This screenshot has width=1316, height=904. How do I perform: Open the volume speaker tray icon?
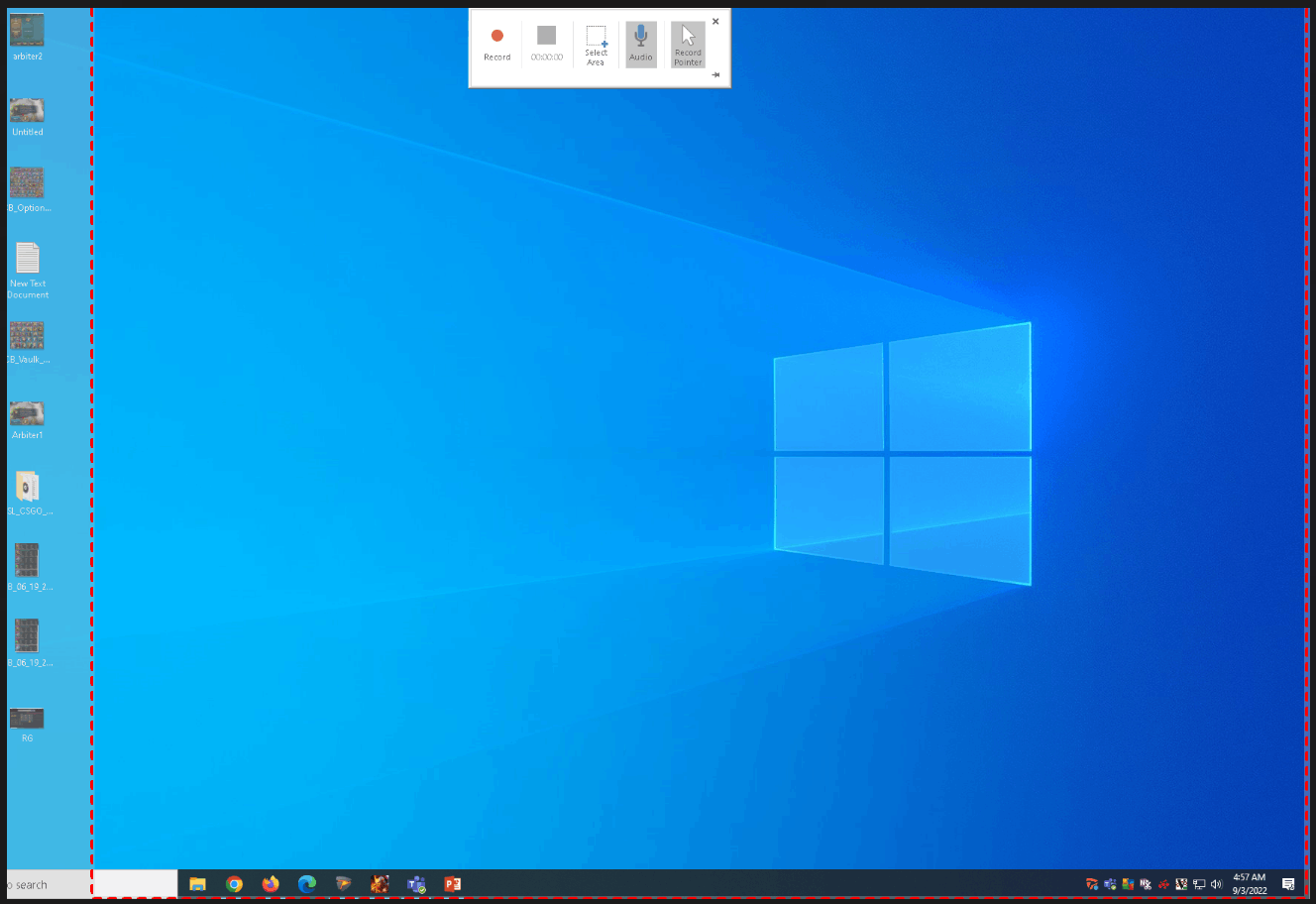point(1217,884)
